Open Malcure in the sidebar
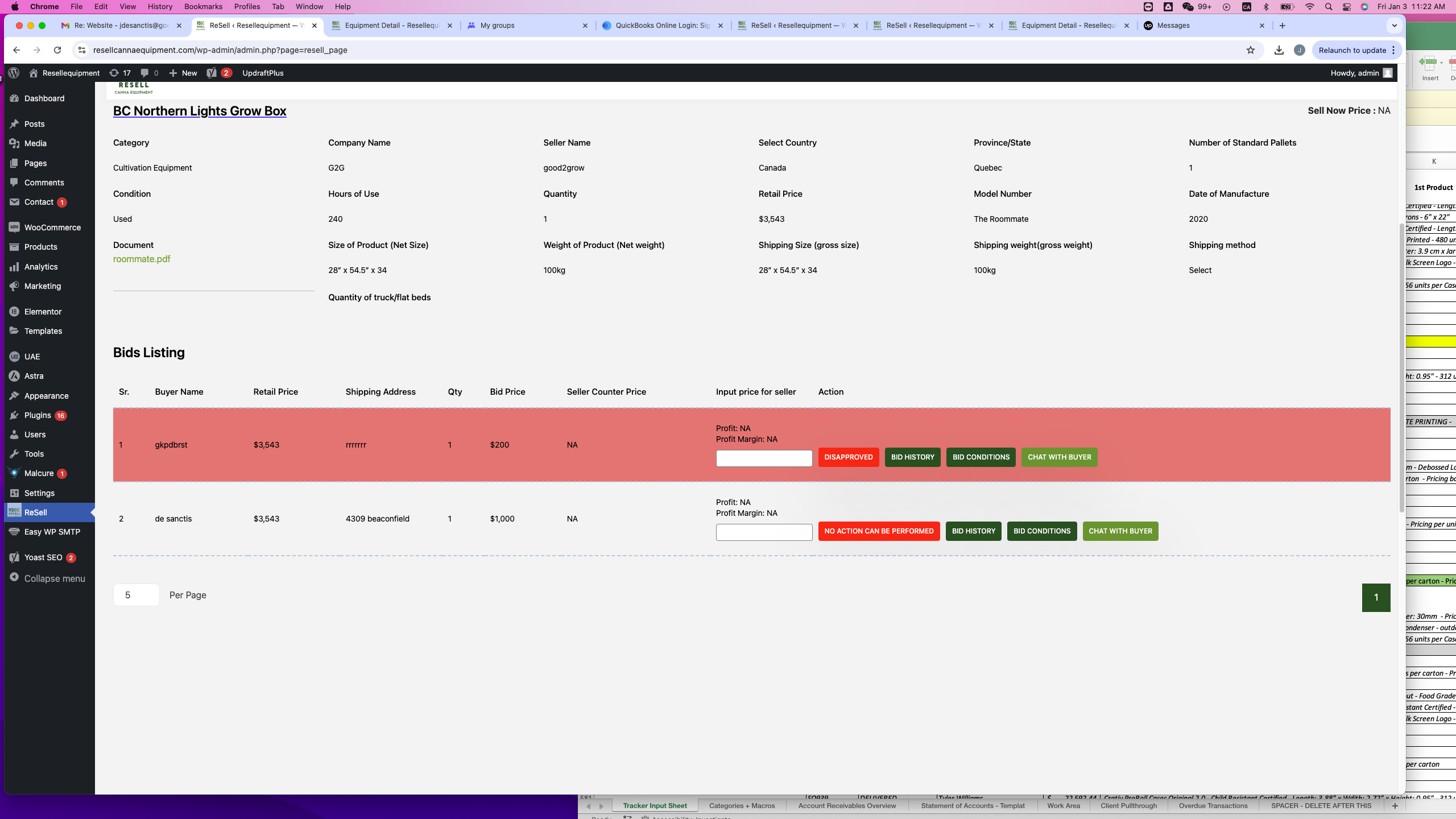 point(39,473)
